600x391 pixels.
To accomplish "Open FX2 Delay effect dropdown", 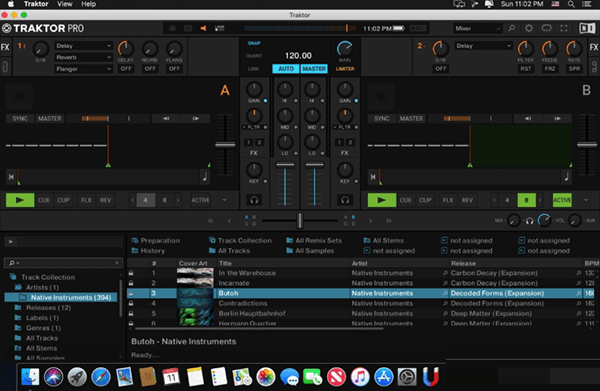I will tap(484, 46).
